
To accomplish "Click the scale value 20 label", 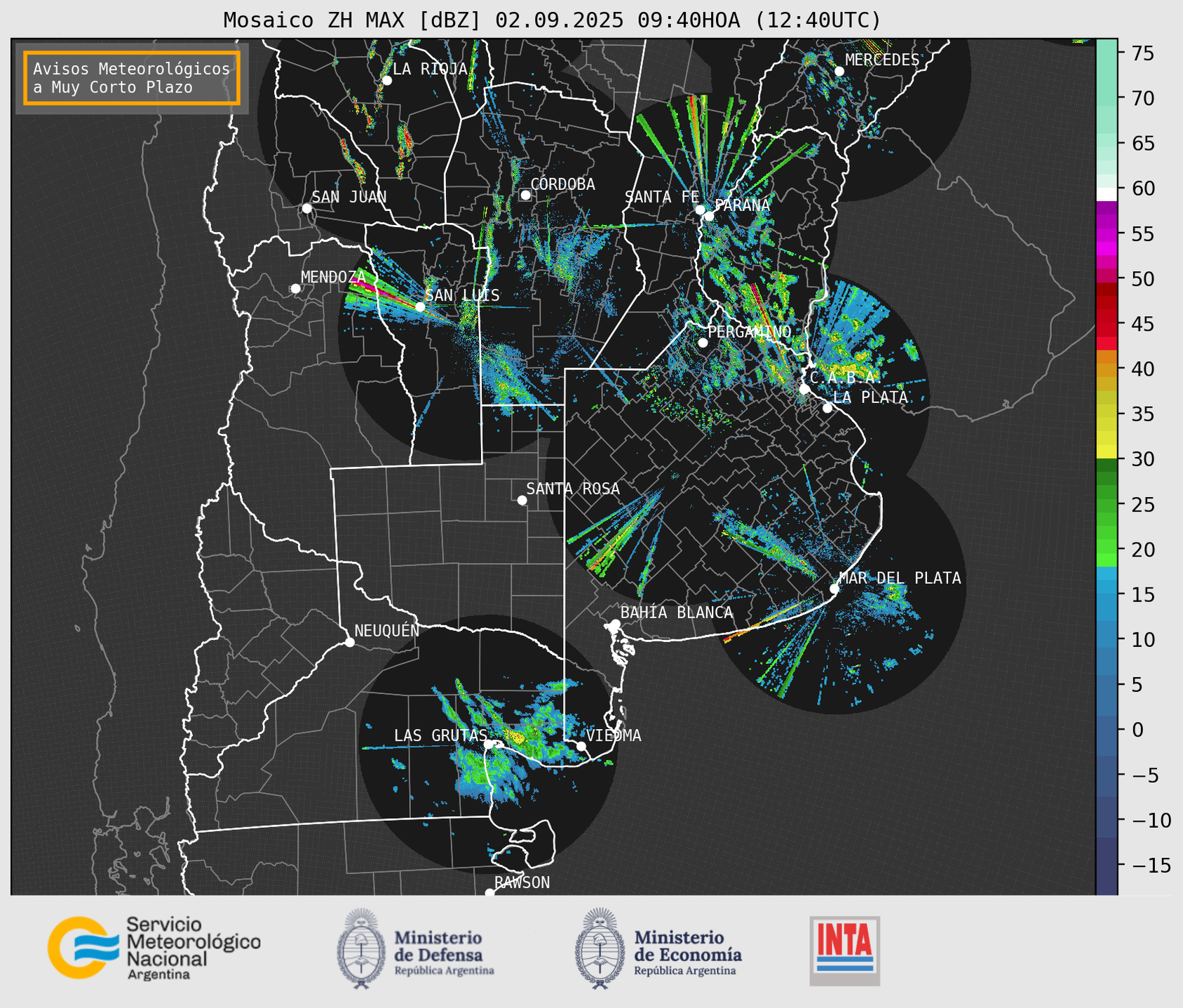I will [1142, 550].
